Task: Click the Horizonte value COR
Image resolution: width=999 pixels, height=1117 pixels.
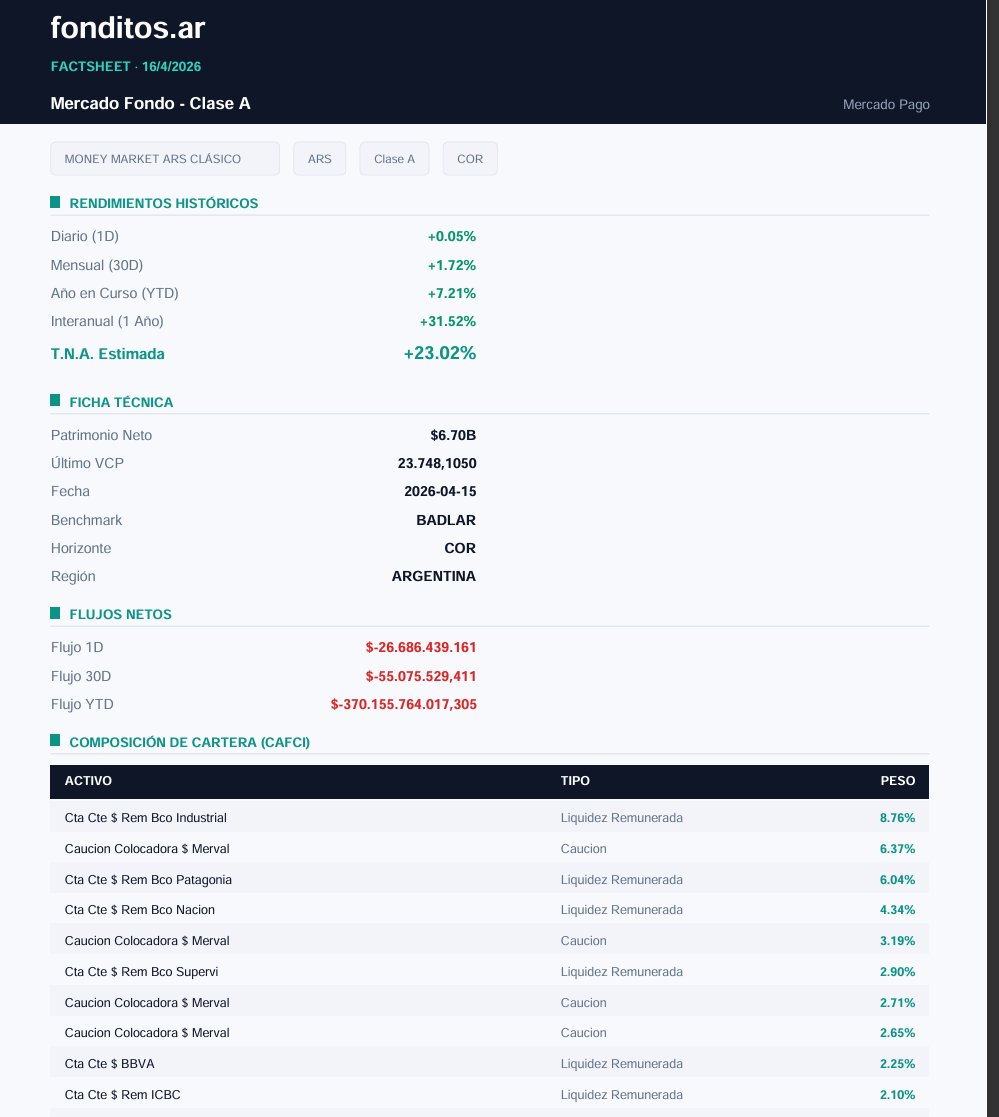Action: point(460,549)
